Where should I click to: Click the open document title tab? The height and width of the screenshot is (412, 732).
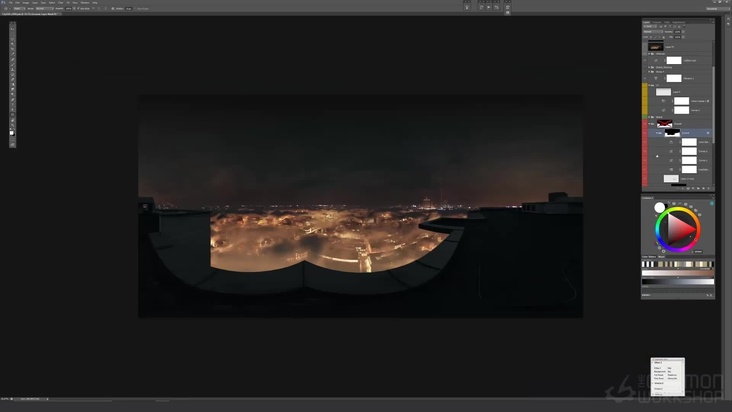point(31,14)
